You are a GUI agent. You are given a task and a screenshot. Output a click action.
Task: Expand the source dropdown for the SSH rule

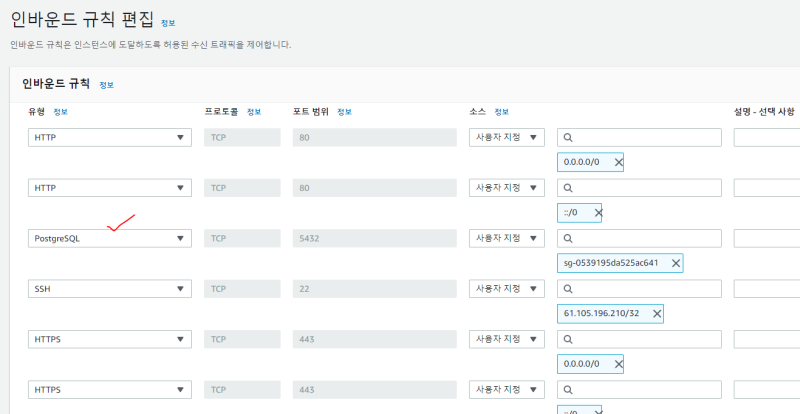(x=507, y=289)
